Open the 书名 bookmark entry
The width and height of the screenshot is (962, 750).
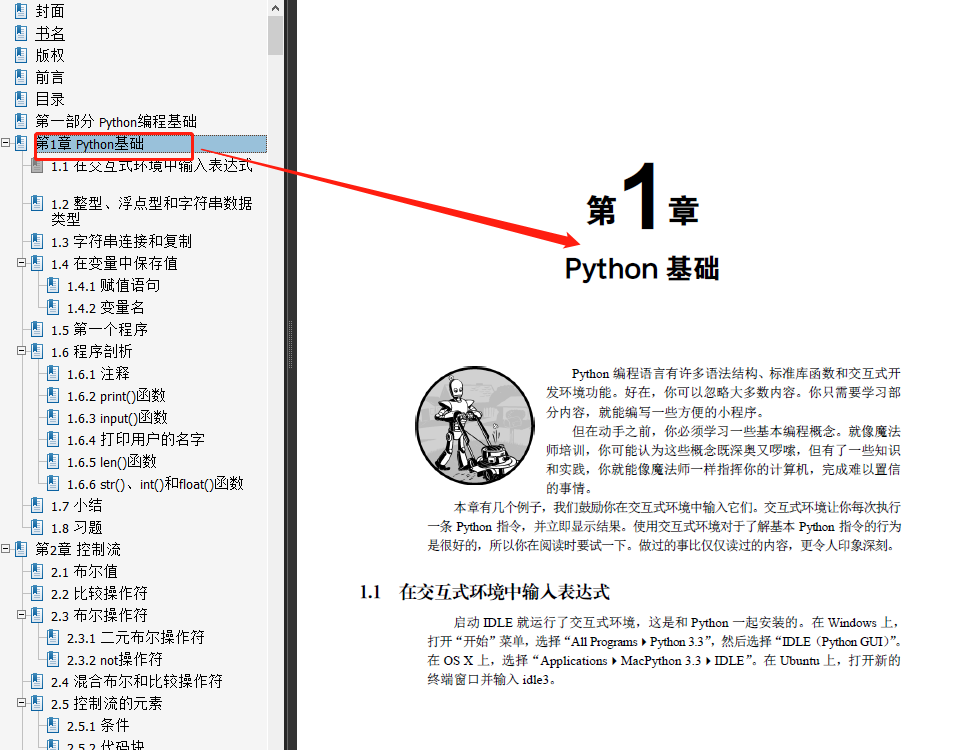(49, 33)
